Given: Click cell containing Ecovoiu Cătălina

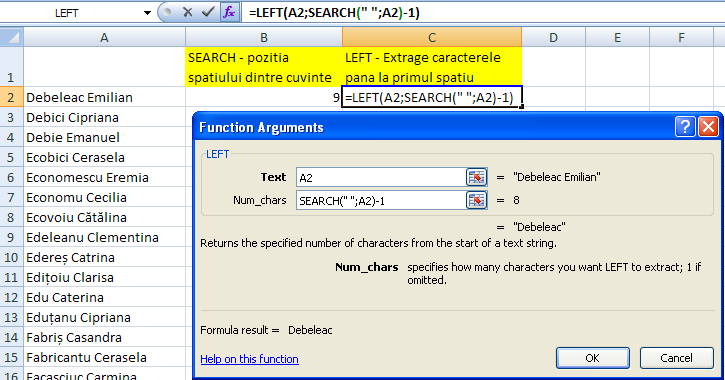Looking at the screenshot, I should (x=104, y=217).
